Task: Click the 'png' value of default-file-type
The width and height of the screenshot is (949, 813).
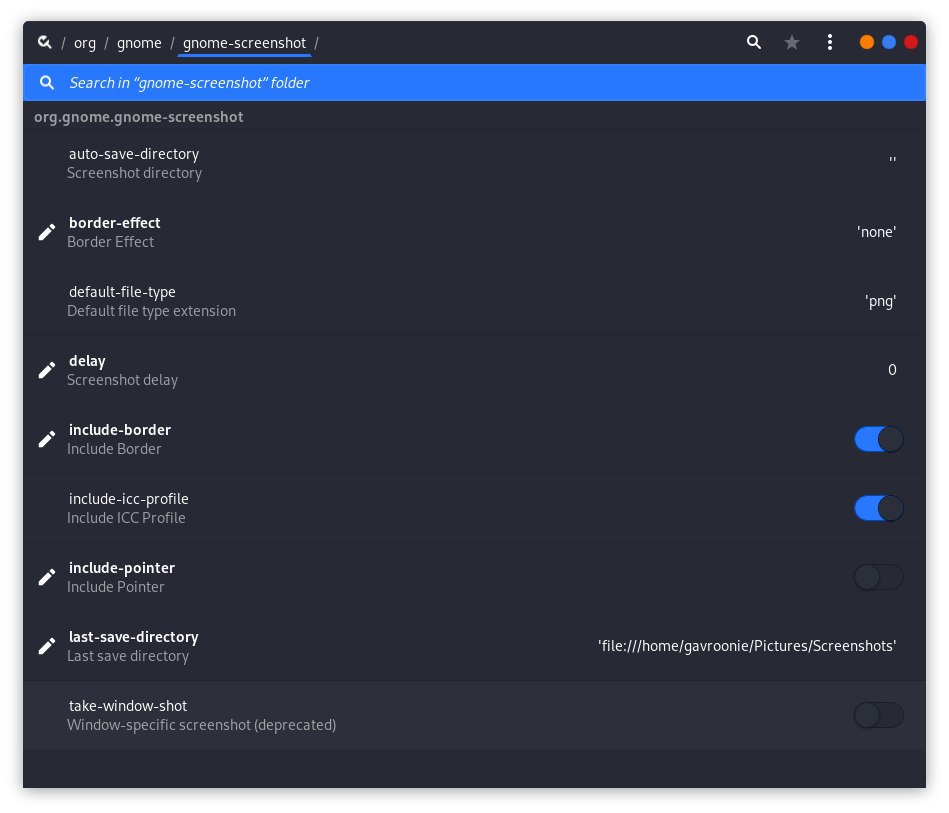Action: click(x=881, y=301)
